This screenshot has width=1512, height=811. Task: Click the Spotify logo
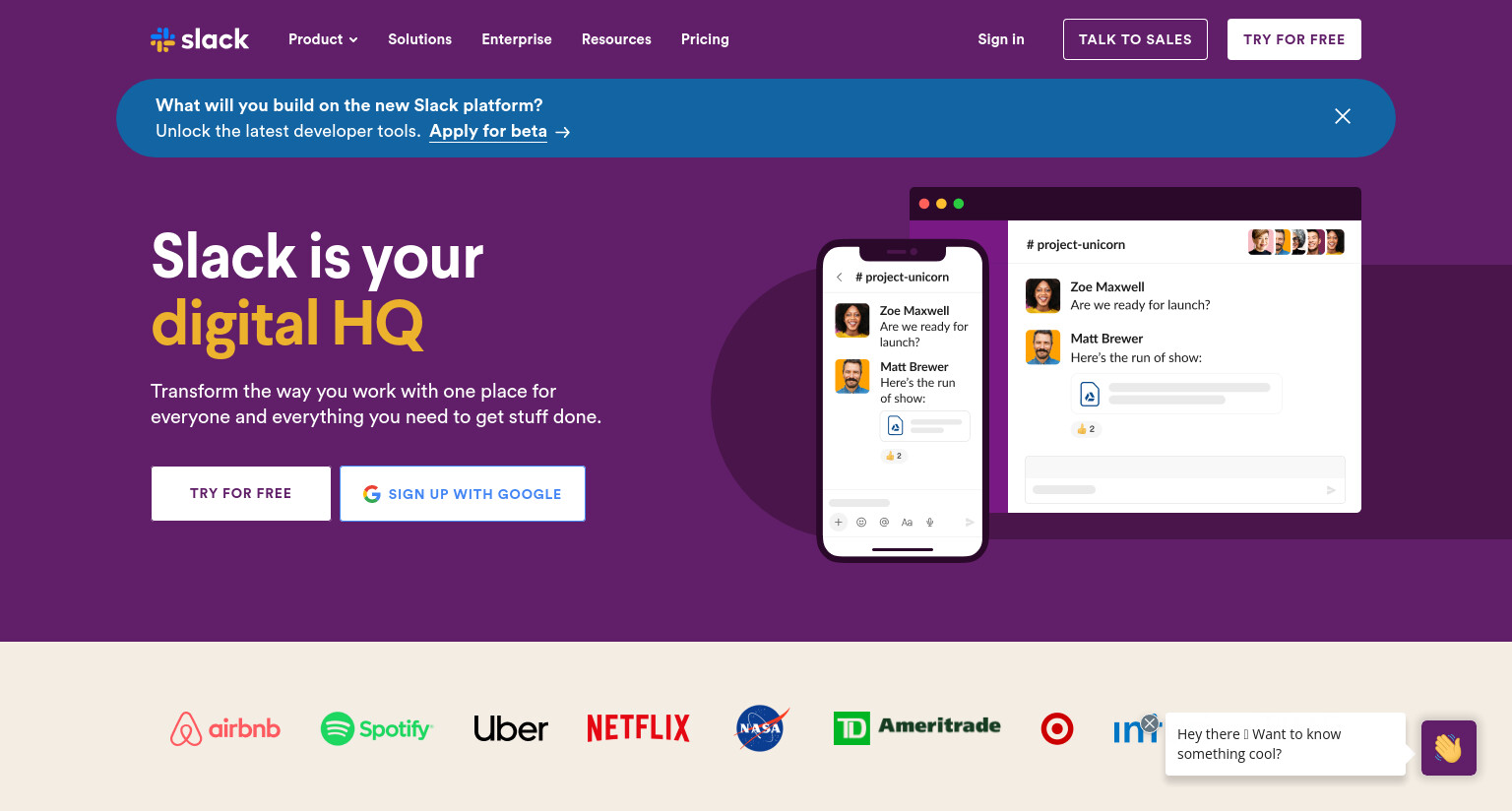tap(377, 728)
